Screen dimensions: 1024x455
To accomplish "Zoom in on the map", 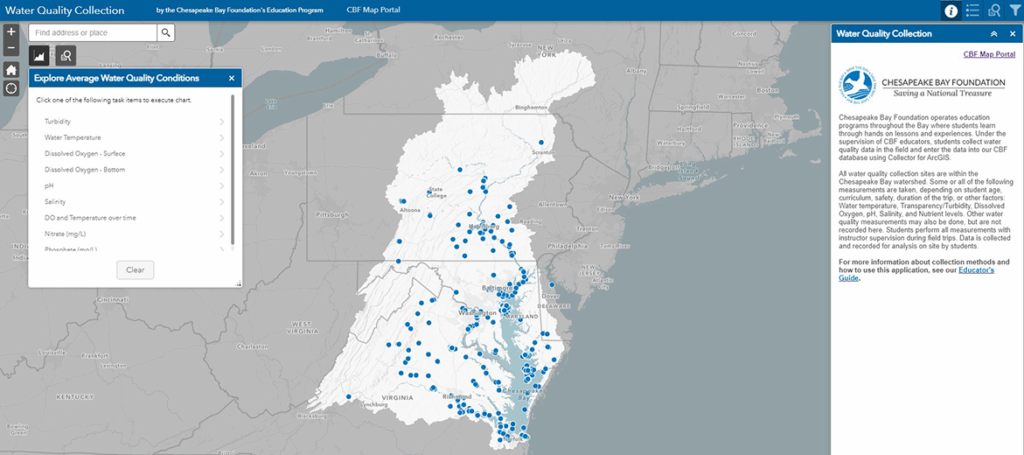I will pyautogui.click(x=11, y=32).
